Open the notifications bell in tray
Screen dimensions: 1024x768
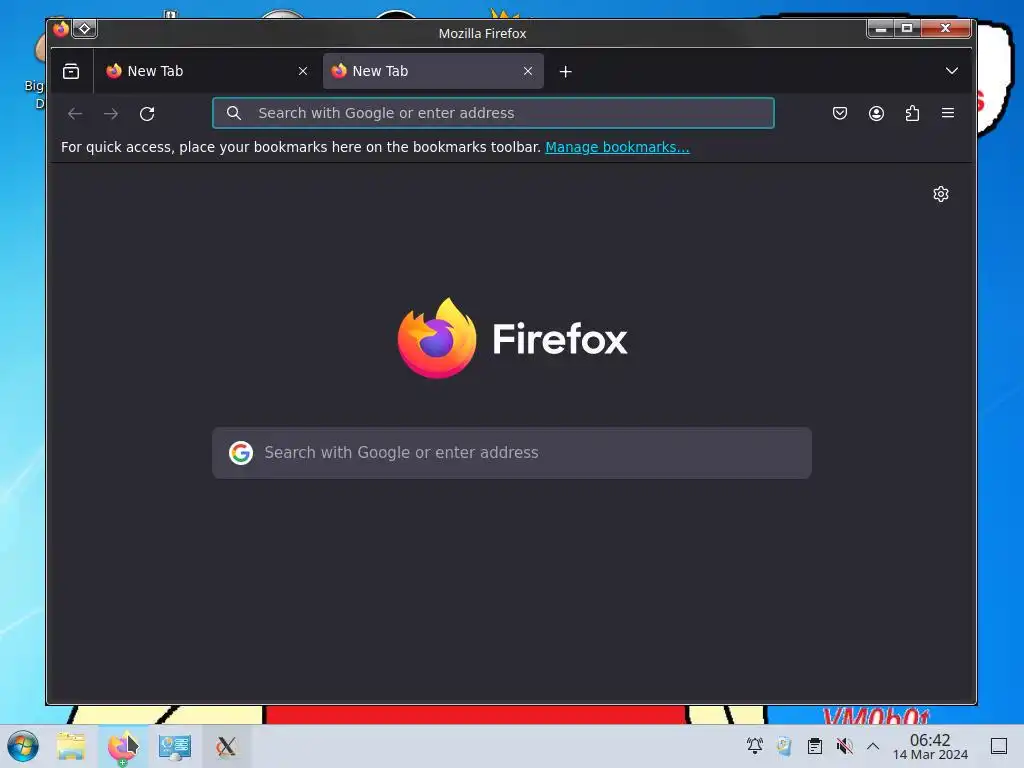[754, 746]
